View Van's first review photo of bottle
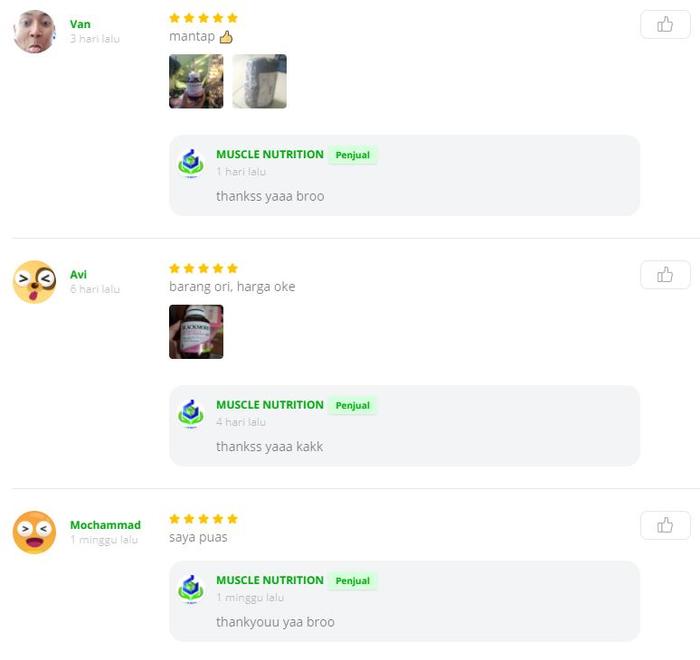Screen dimensions: 700x660 click(x=196, y=81)
